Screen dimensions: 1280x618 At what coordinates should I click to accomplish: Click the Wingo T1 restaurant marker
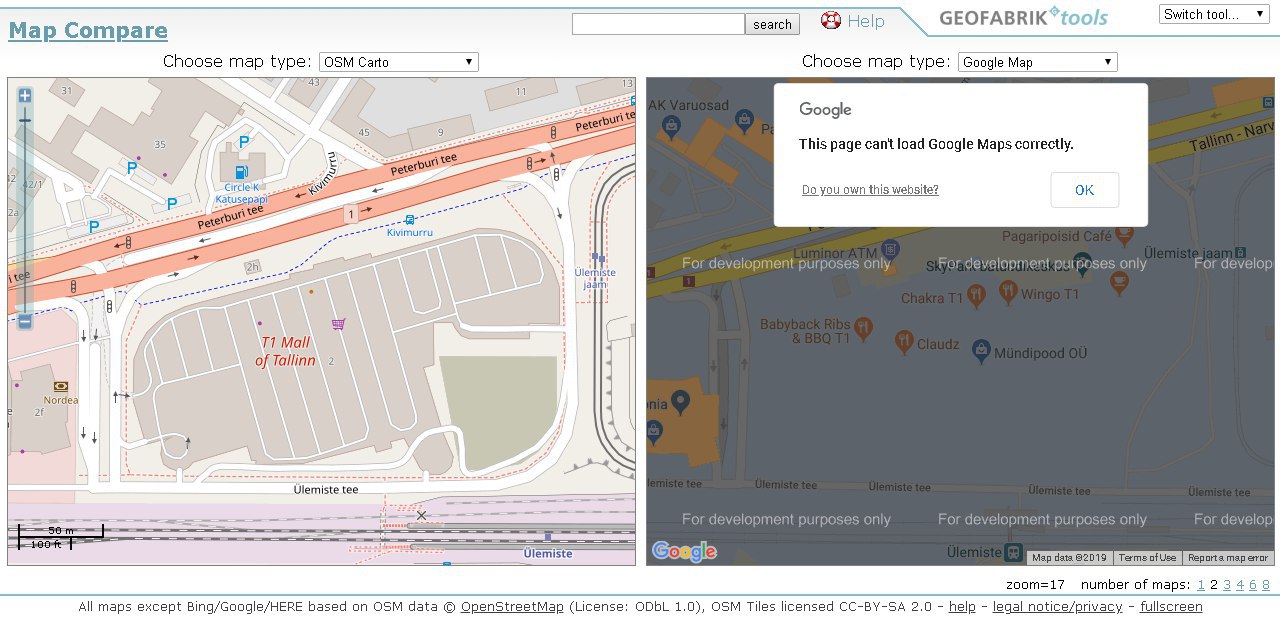coord(1008,292)
